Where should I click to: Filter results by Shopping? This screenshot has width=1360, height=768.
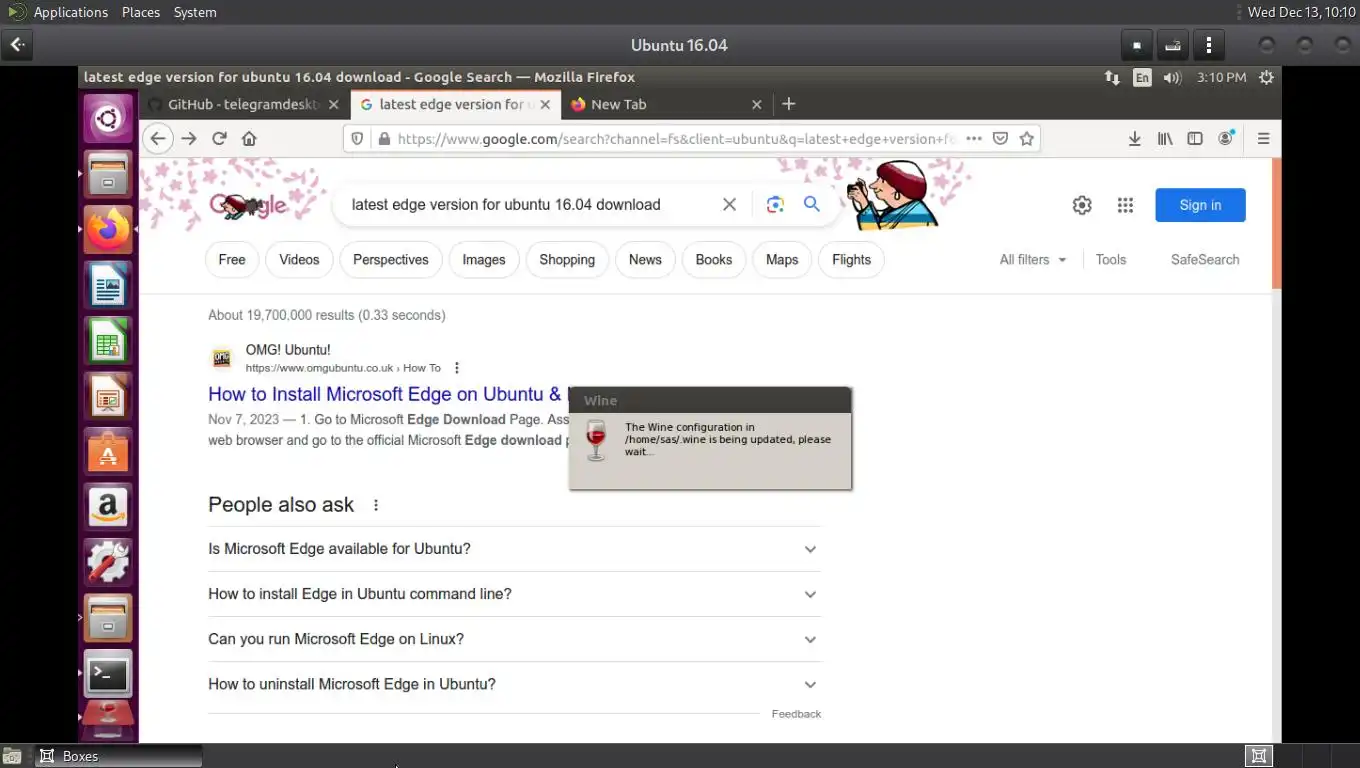click(x=567, y=259)
